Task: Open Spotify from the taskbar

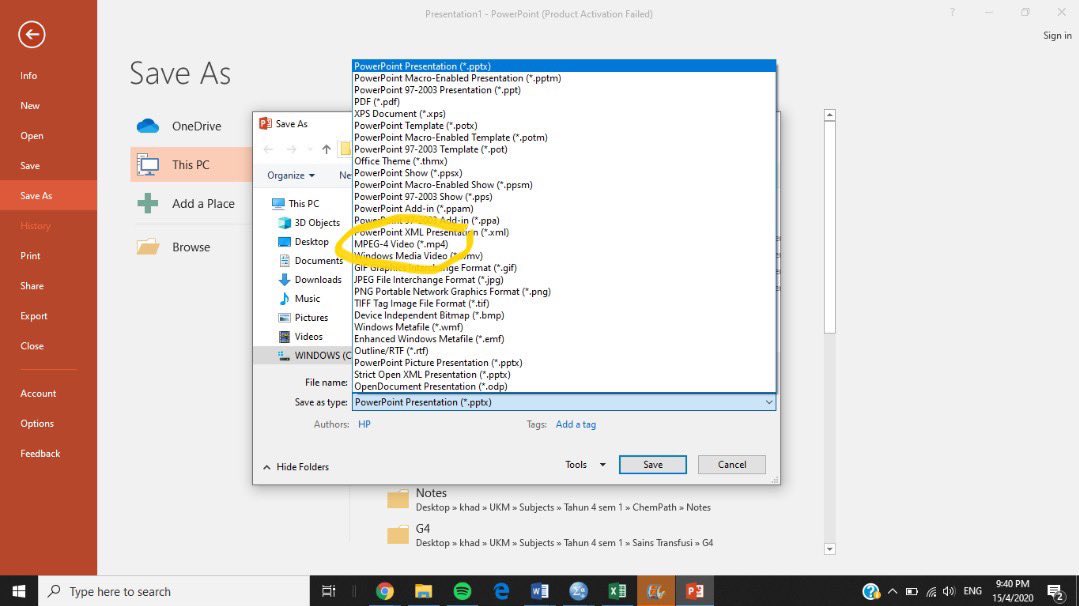Action: (x=462, y=591)
